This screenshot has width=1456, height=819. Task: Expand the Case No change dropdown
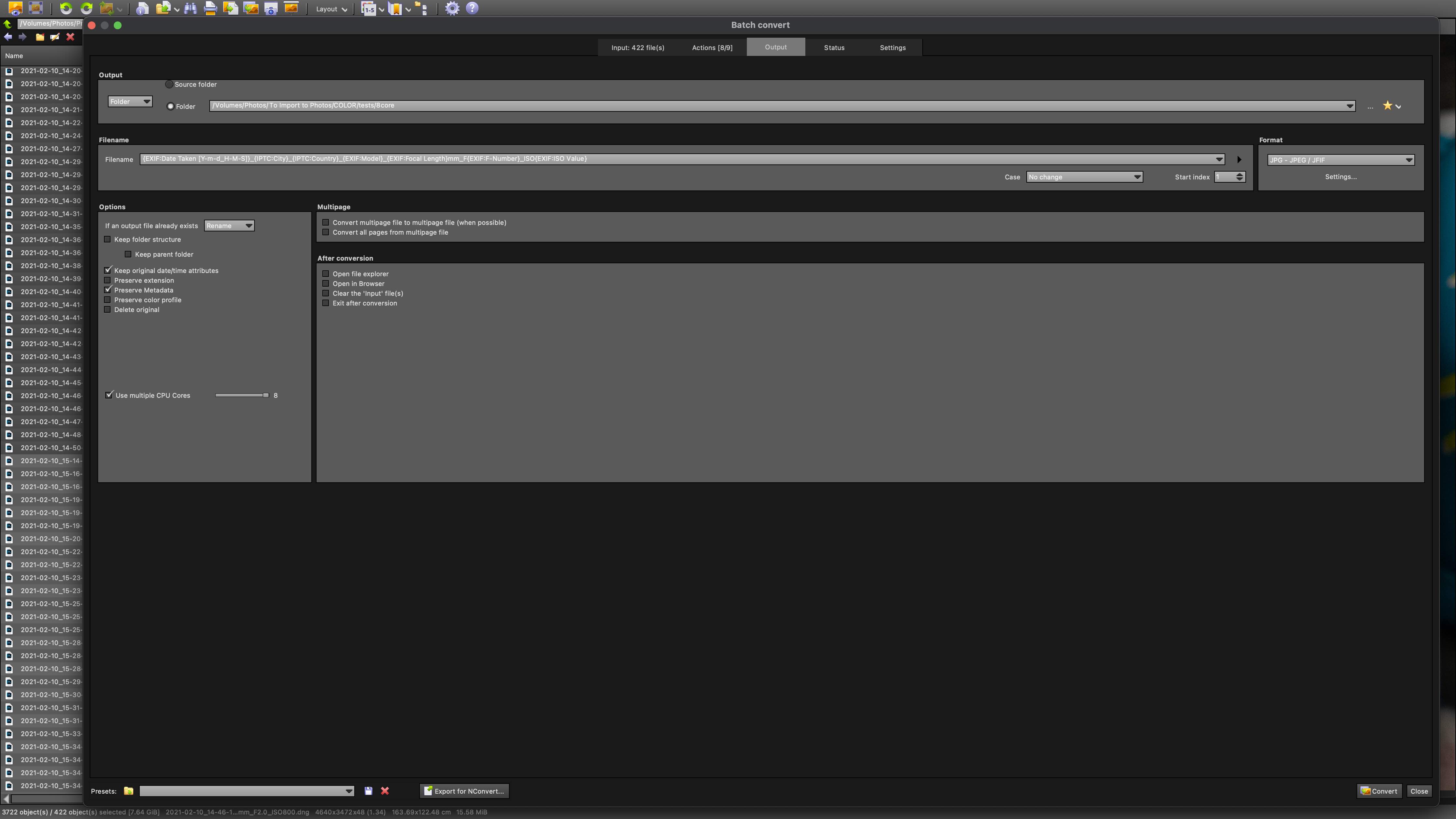pos(1084,177)
